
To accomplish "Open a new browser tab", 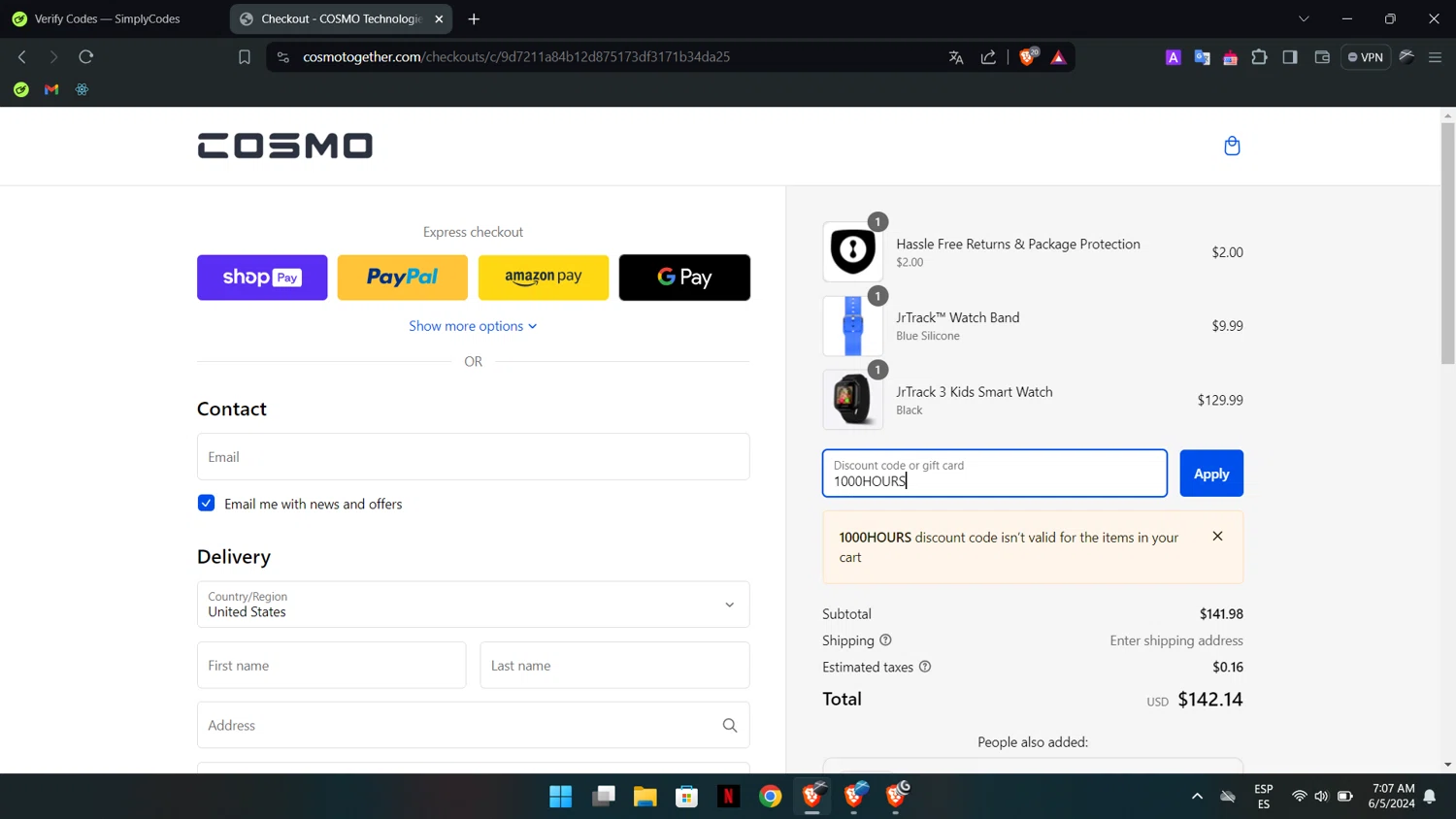I will click(x=474, y=18).
